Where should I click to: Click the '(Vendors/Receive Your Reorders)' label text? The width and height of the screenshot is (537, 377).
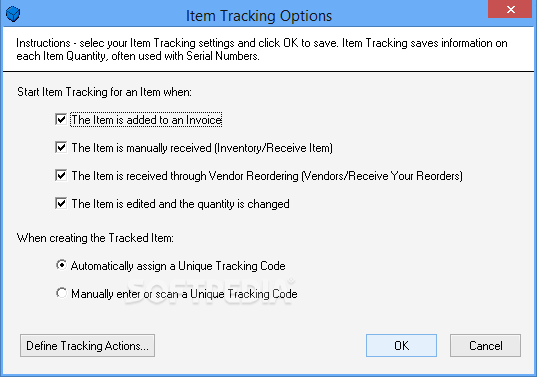(382, 176)
